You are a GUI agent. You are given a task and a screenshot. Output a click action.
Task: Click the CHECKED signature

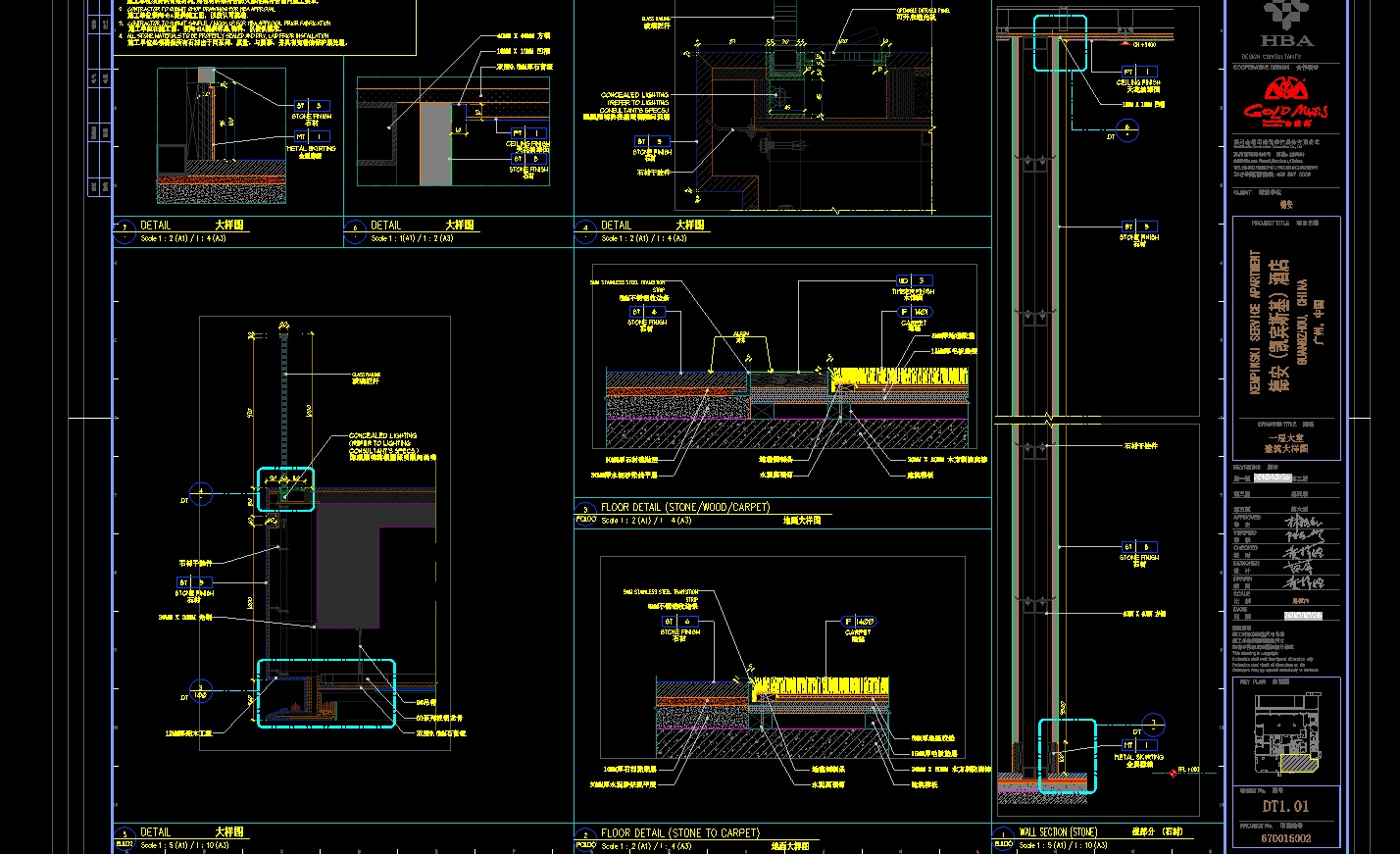pyautogui.click(x=1303, y=552)
